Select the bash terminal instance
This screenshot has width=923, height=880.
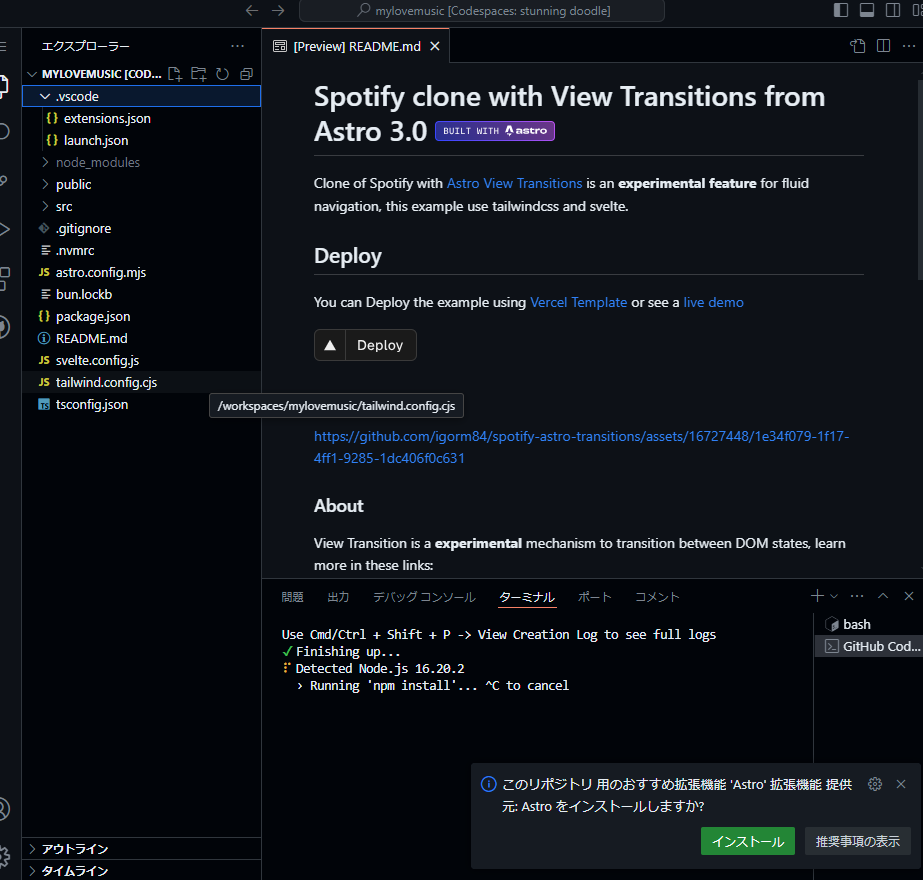point(869,624)
